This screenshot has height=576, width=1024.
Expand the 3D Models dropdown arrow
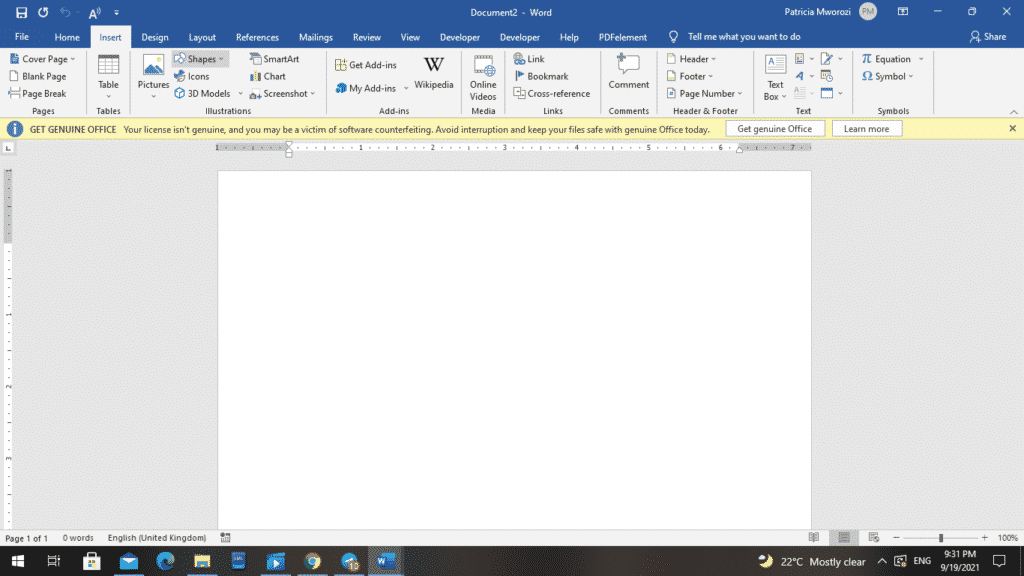point(240,93)
